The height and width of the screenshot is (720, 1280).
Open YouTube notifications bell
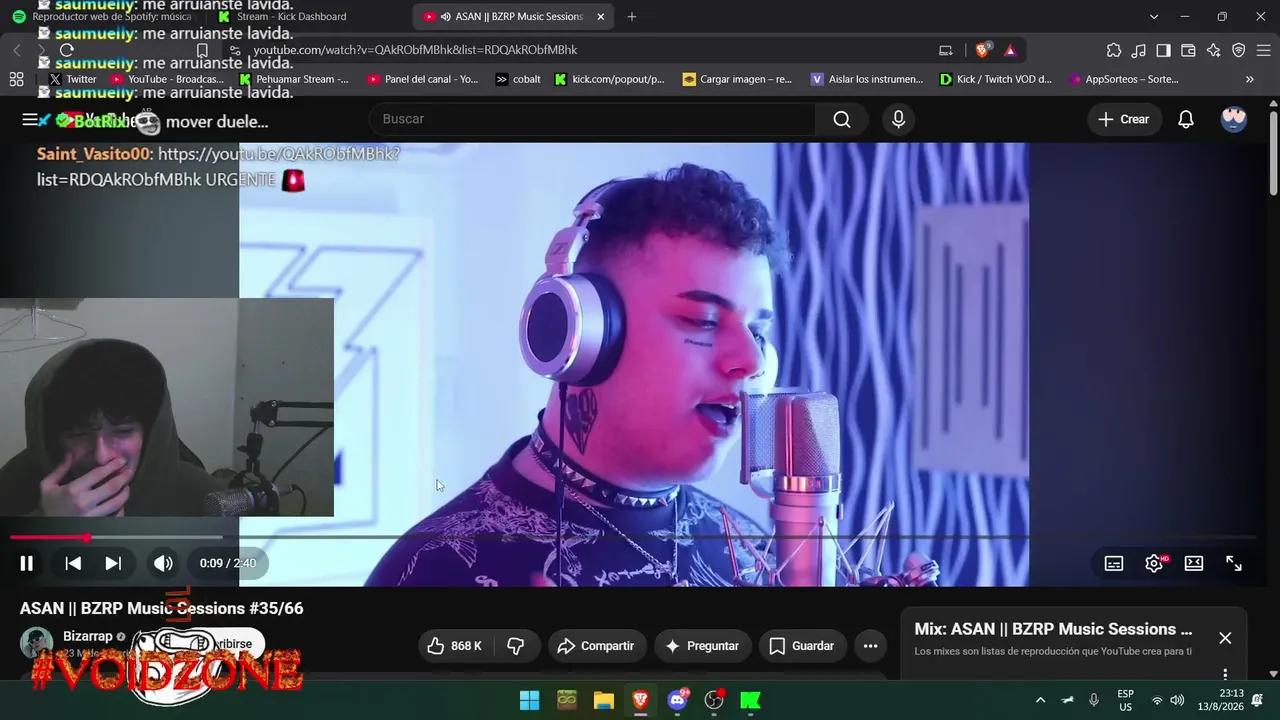tap(1185, 119)
